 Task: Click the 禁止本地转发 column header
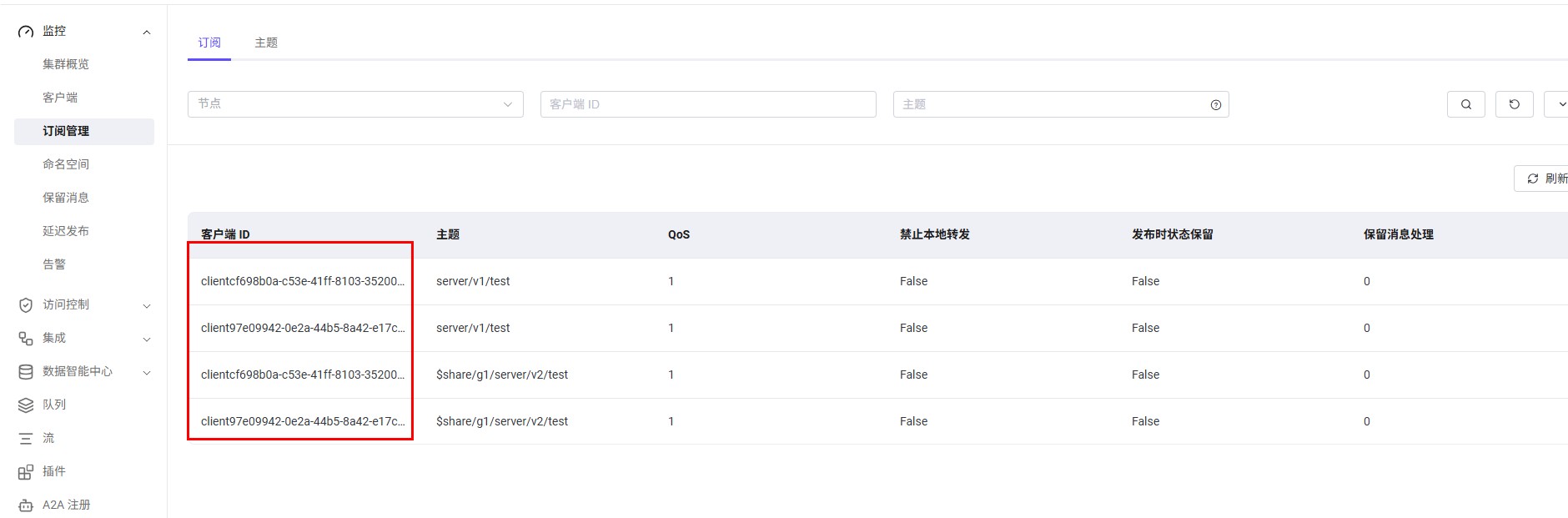(x=935, y=234)
